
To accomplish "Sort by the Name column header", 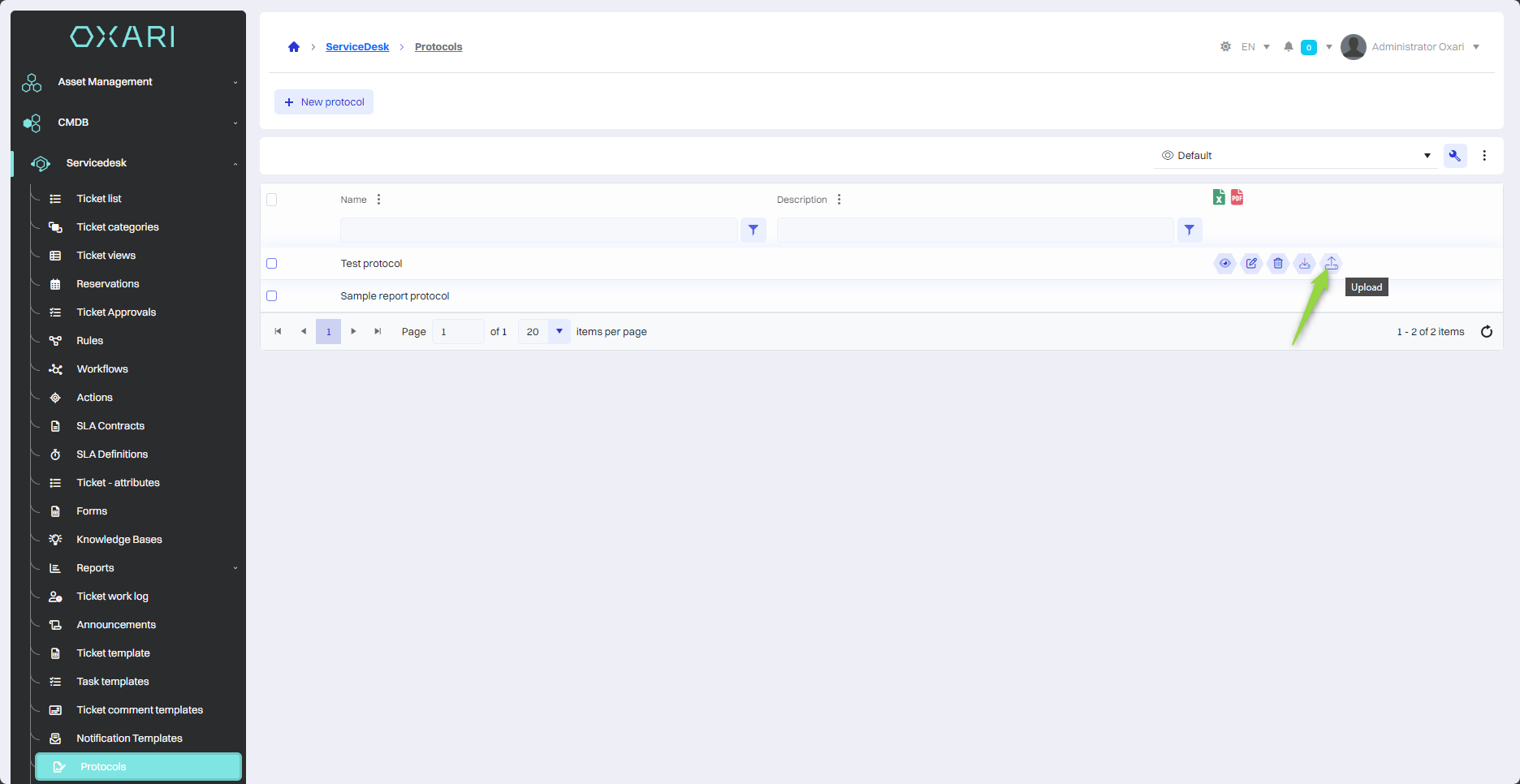I will (353, 200).
